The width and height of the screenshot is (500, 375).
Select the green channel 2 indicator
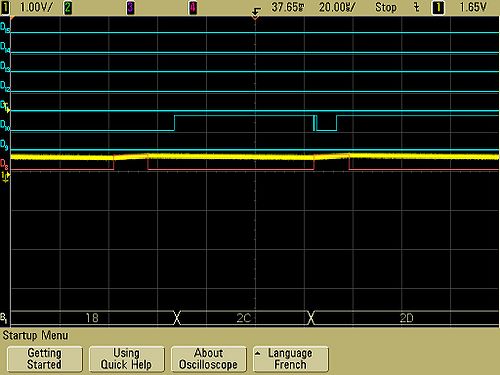[67, 8]
